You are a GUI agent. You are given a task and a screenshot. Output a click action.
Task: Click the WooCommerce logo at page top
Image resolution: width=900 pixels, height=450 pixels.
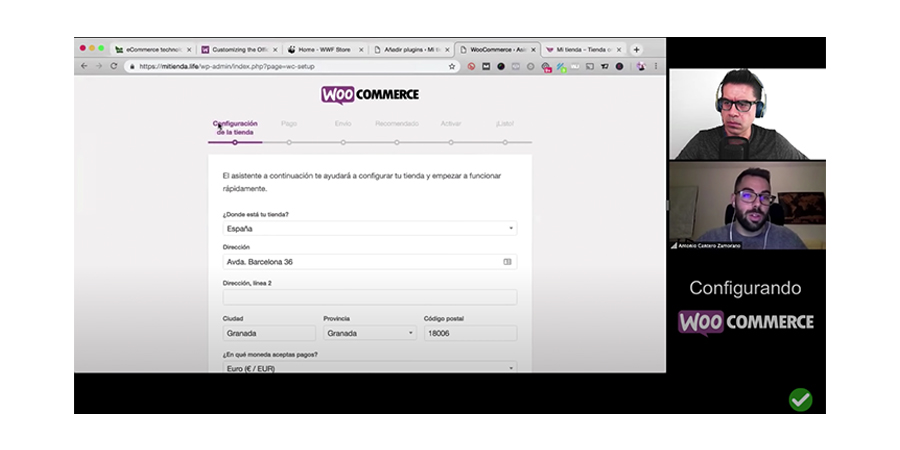tap(370, 95)
